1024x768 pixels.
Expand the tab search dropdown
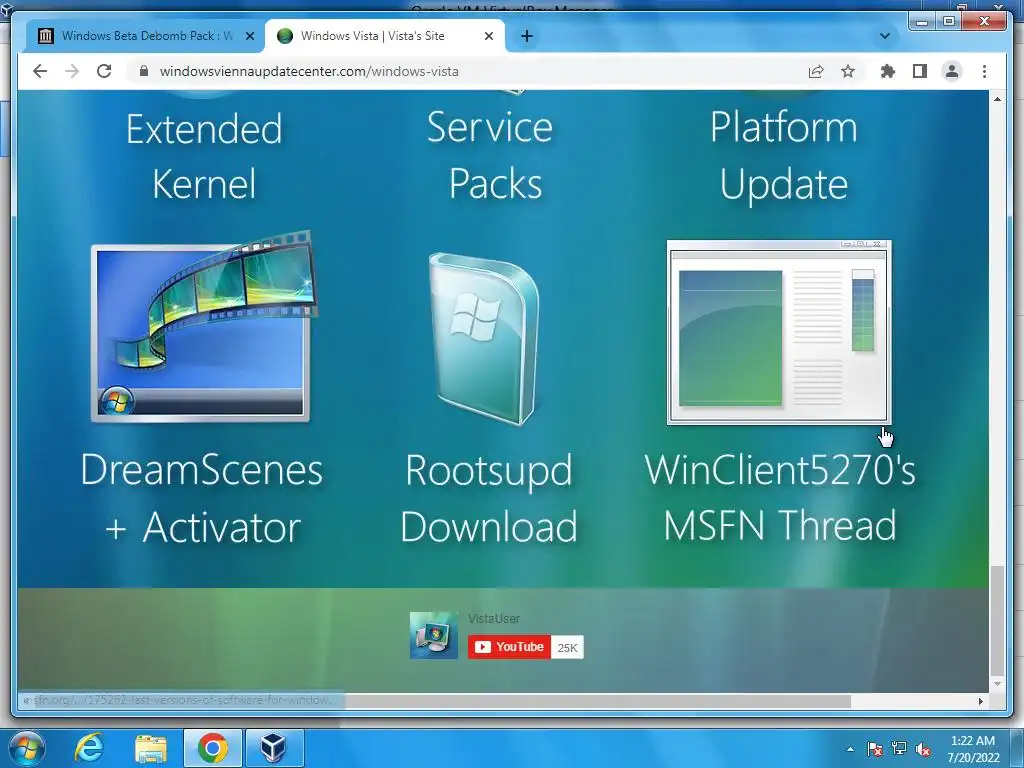coord(885,36)
